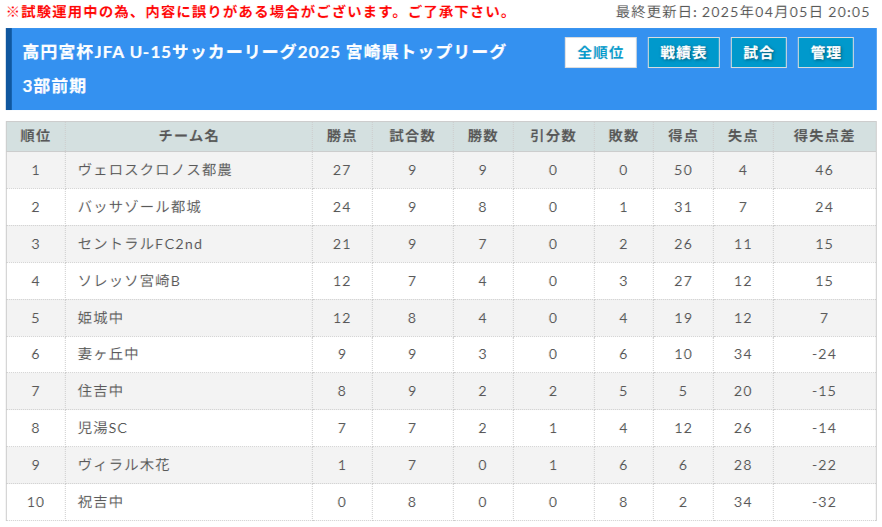
Task: Click the 得失点差 column header
Action: pyautogui.click(x=823, y=136)
